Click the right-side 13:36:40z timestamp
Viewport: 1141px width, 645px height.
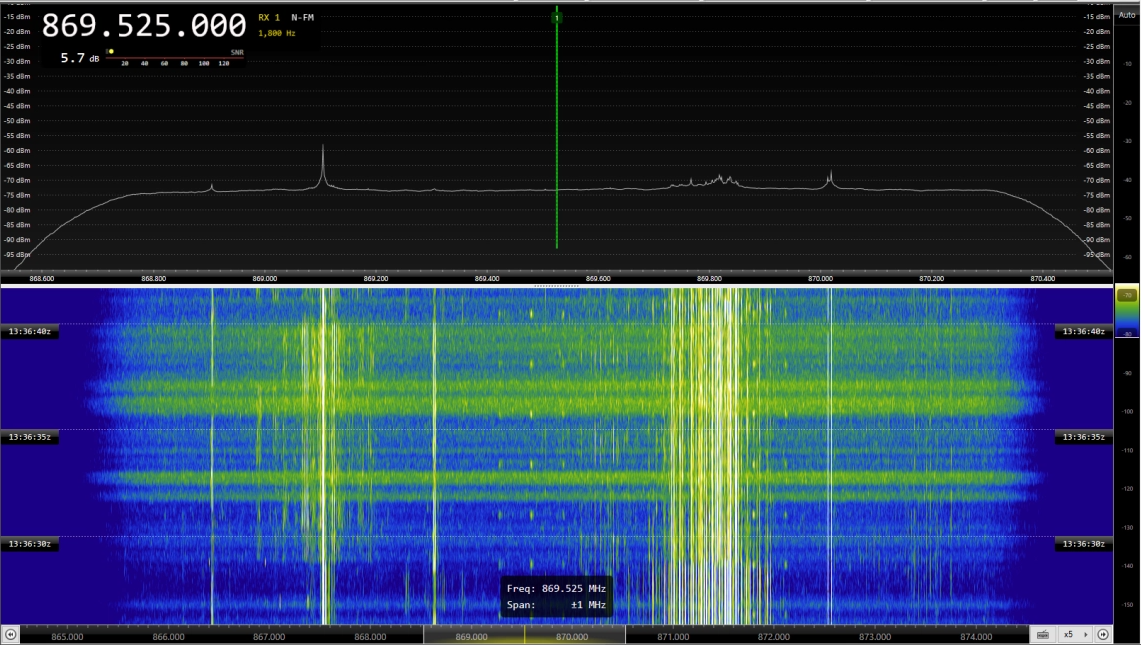pyautogui.click(x=1084, y=331)
